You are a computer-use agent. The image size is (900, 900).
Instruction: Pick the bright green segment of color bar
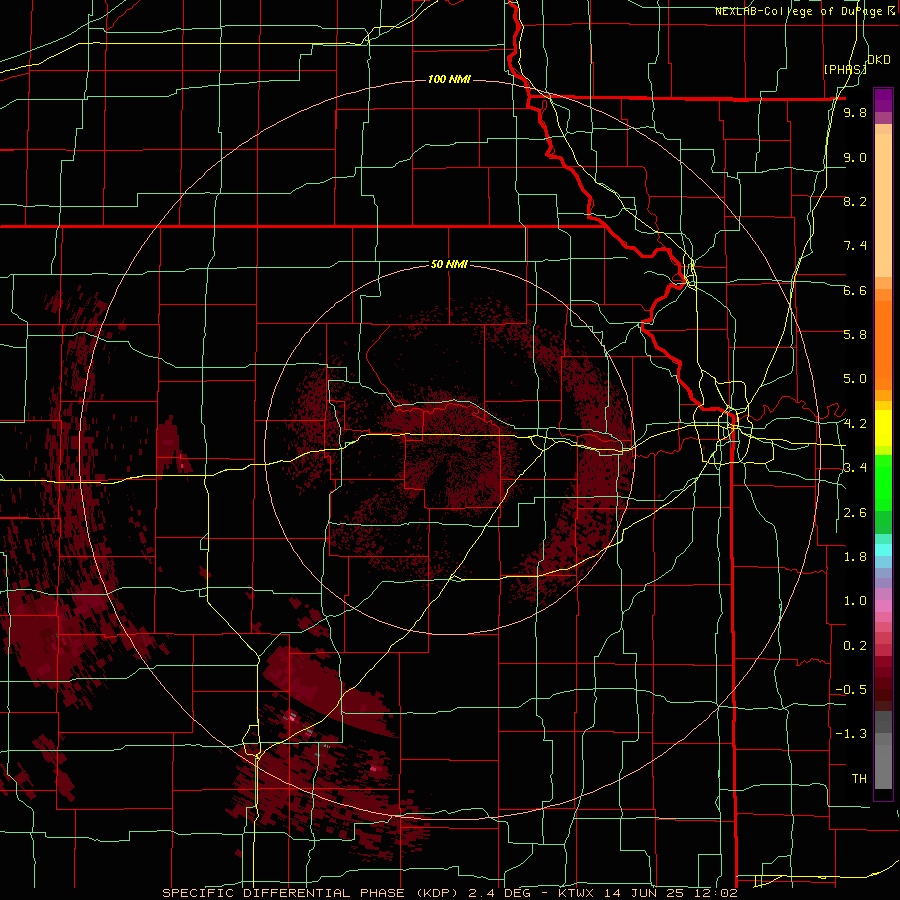pos(883,482)
